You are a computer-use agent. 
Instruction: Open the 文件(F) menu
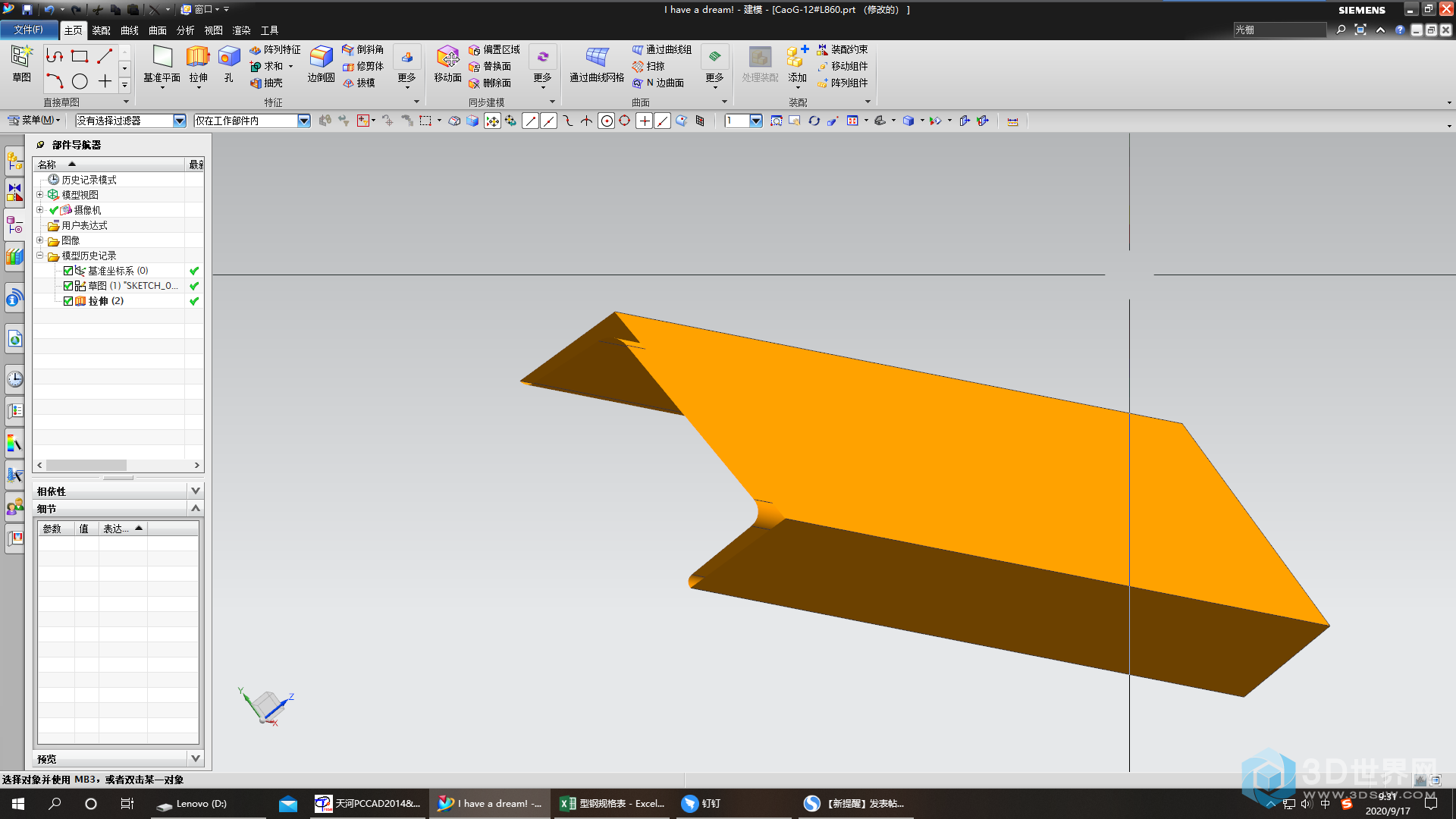coord(29,30)
